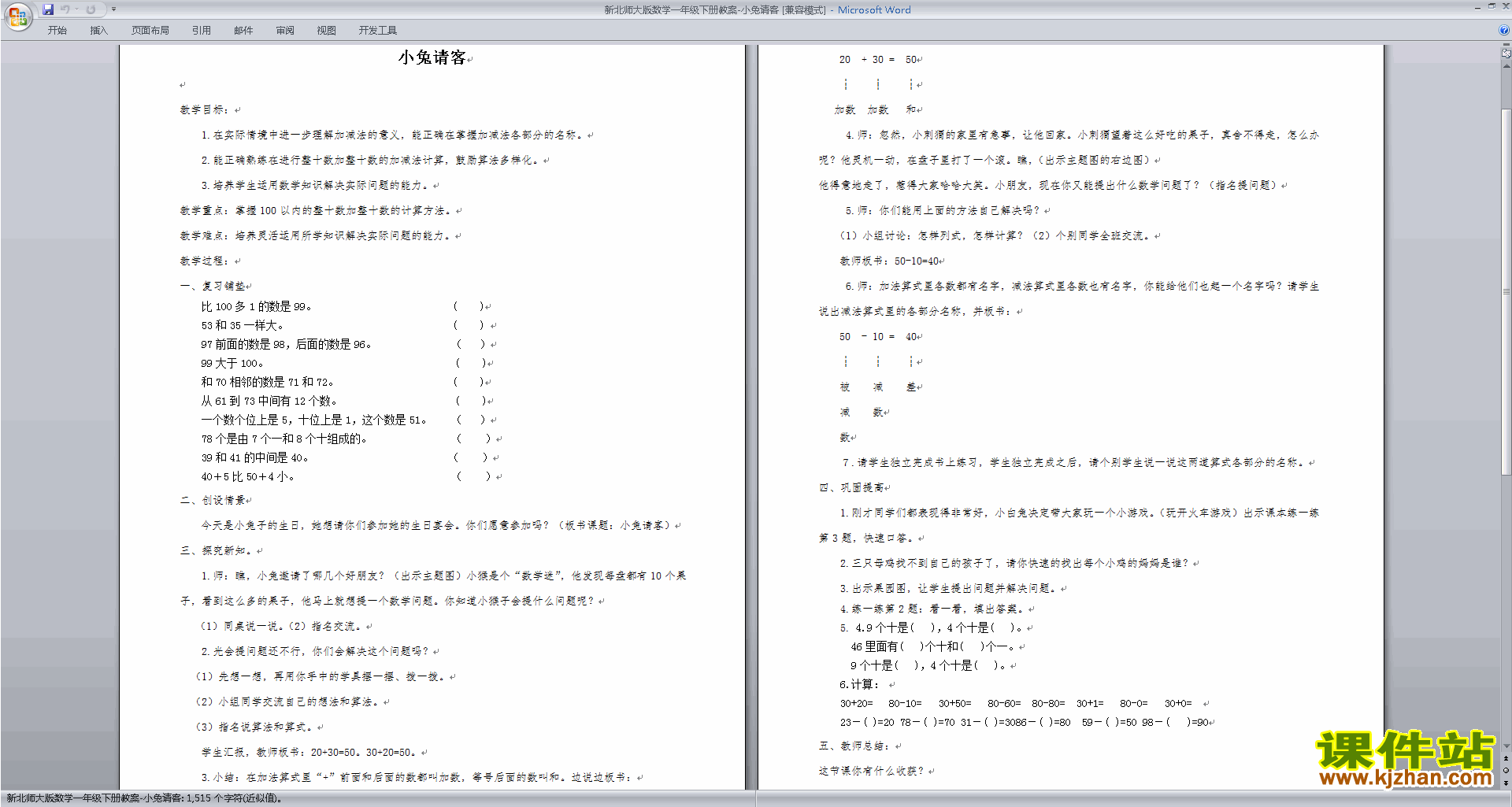
Task: Click the 四、巩固提高 heading
Action: (x=851, y=487)
